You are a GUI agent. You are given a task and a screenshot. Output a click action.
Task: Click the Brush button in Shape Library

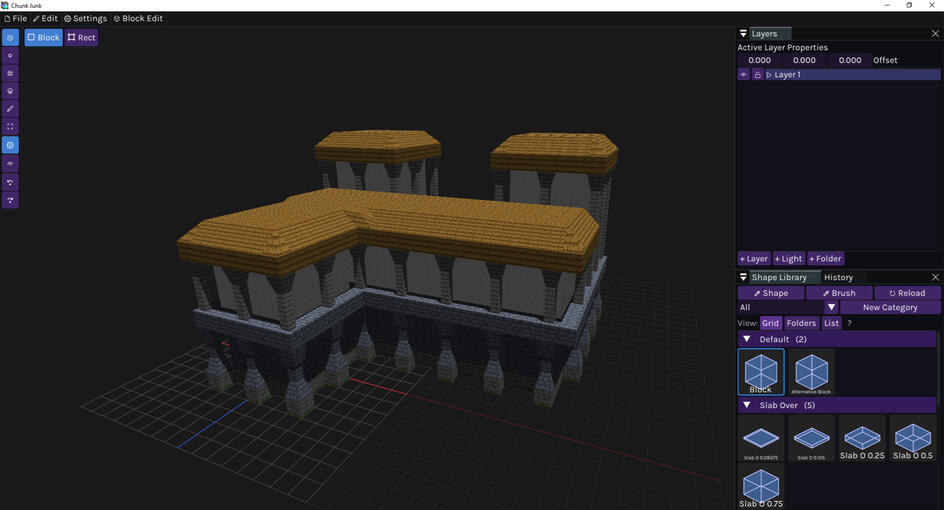(x=839, y=293)
